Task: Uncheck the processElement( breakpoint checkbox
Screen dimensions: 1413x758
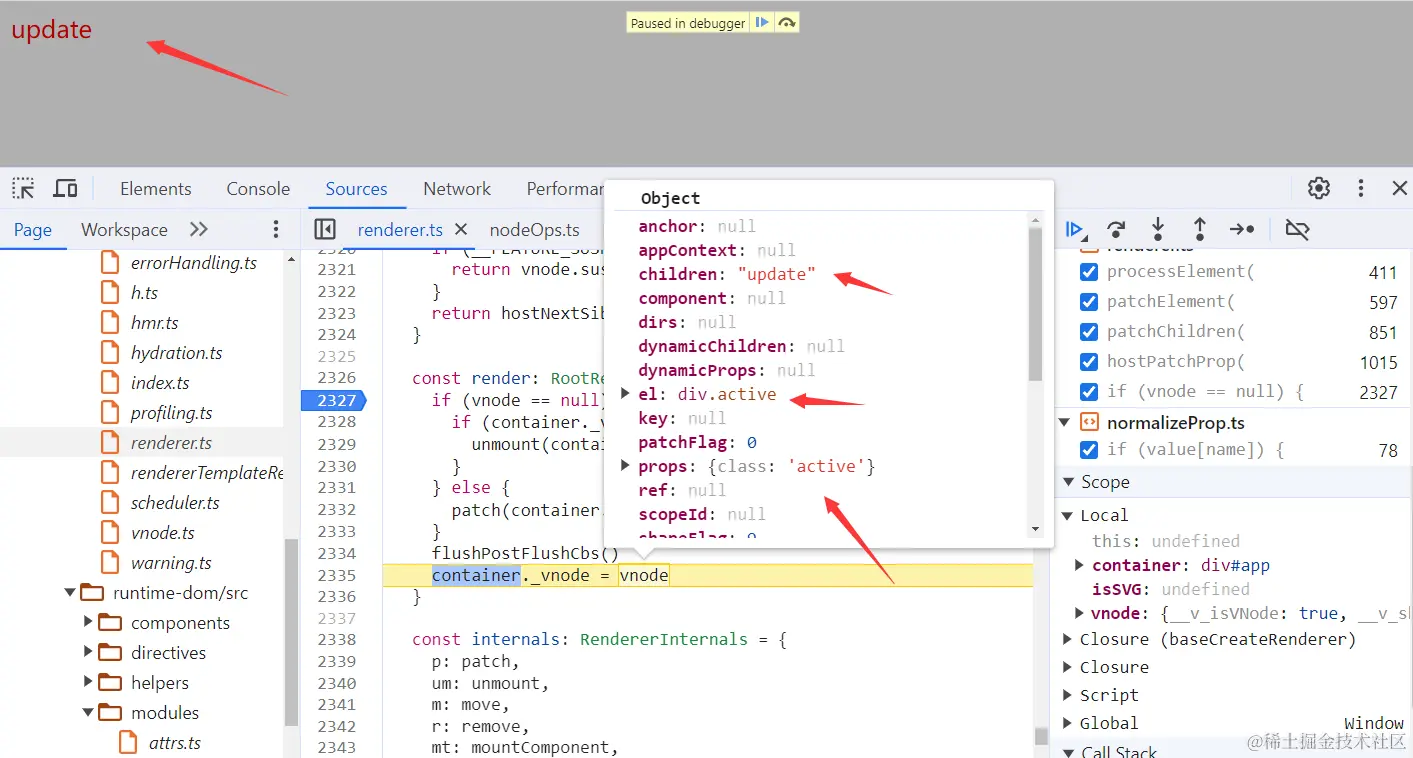Action: tap(1089, 272)
